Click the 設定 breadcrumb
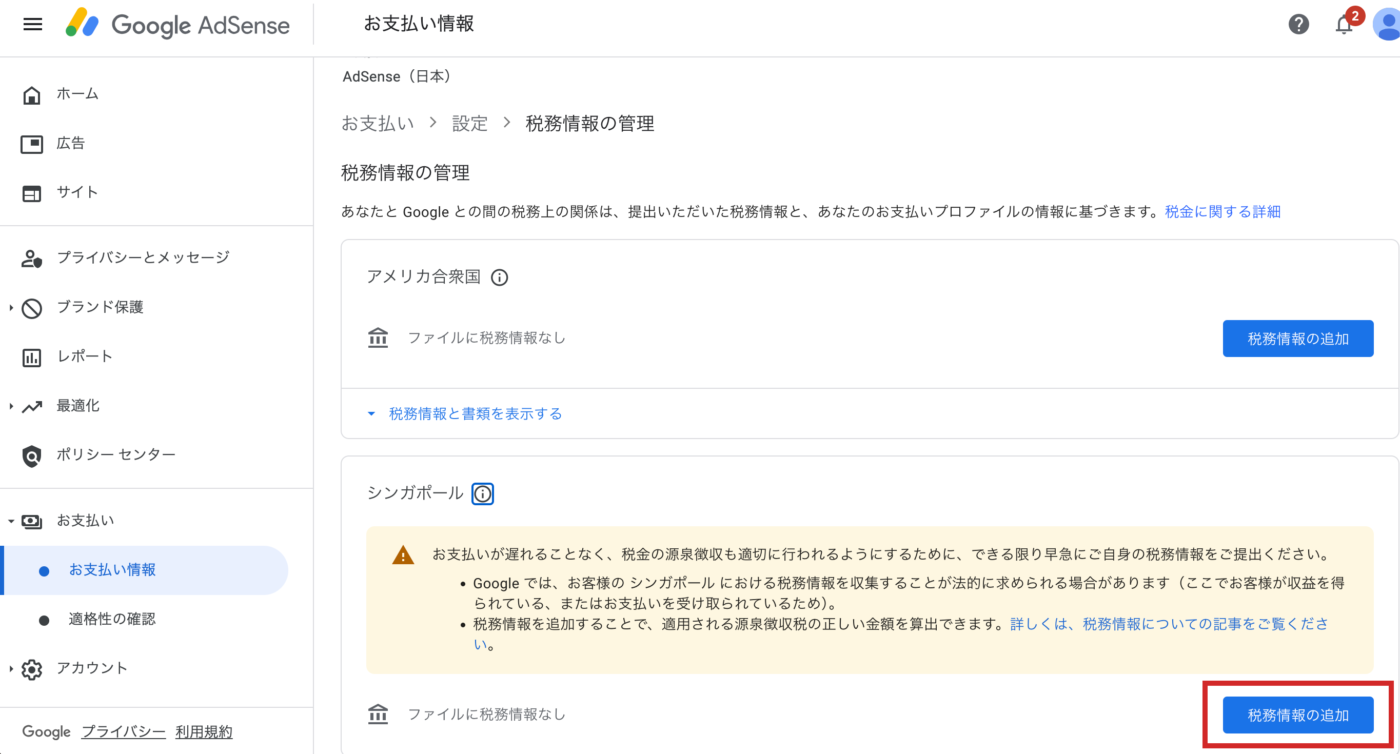 coord(470,124)
